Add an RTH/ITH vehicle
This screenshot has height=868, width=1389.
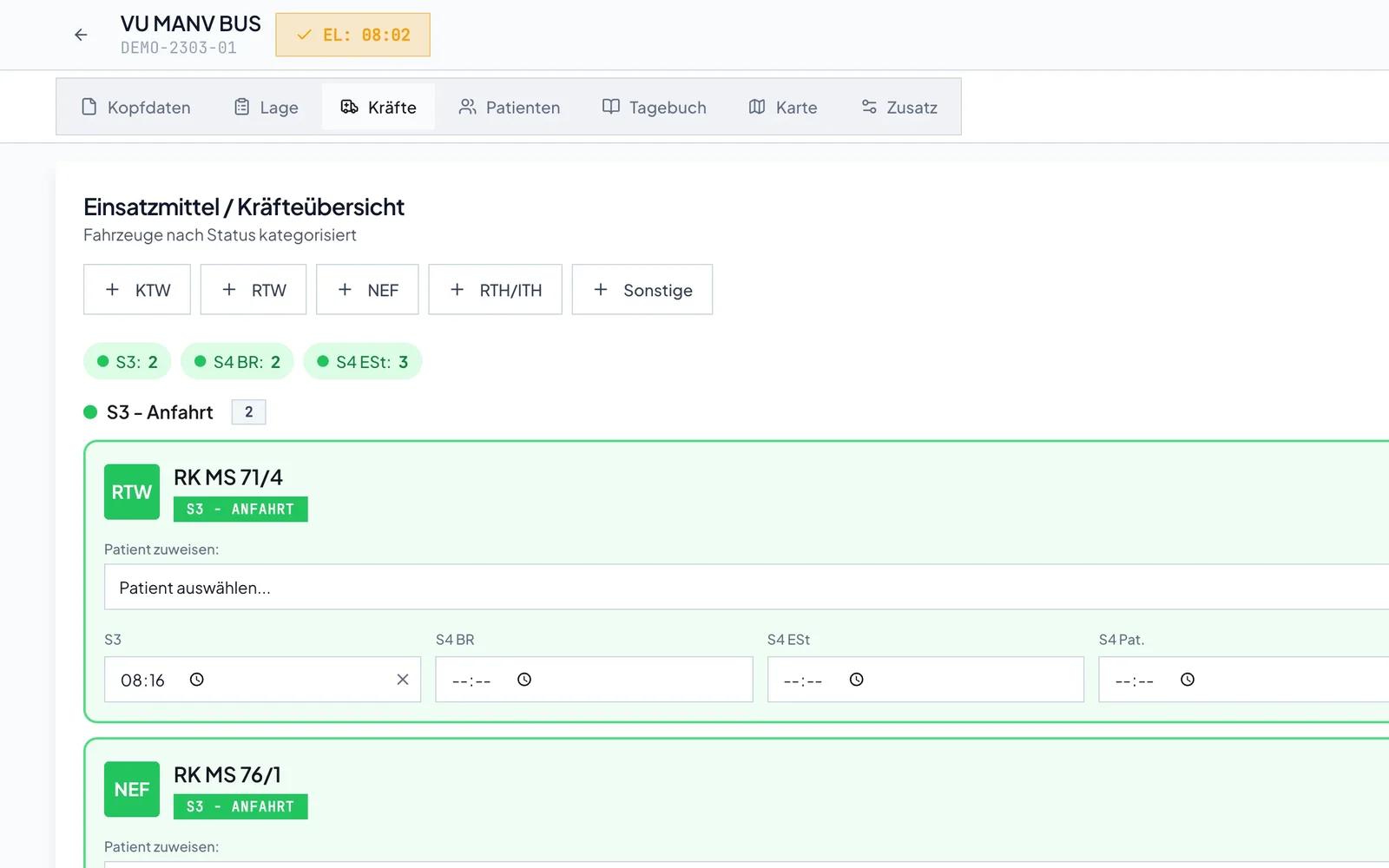click(495, 290)
